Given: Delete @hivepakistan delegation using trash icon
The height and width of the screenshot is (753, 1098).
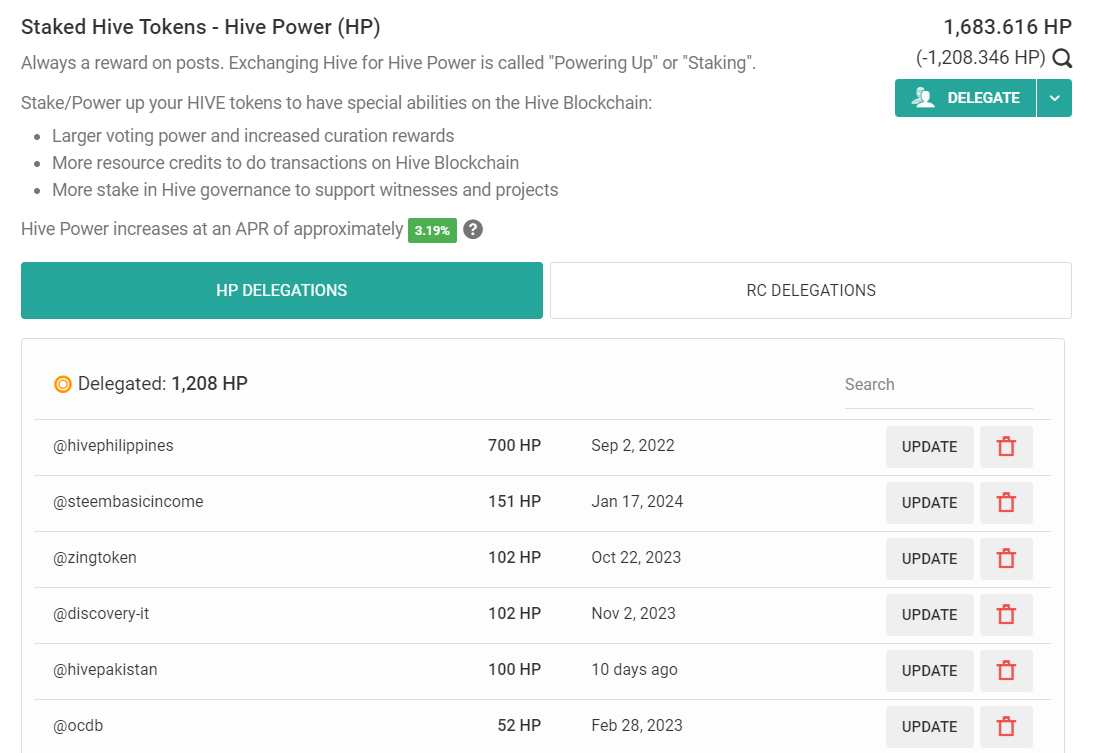Looking at the screenshot, I should tap(1006, 671).
